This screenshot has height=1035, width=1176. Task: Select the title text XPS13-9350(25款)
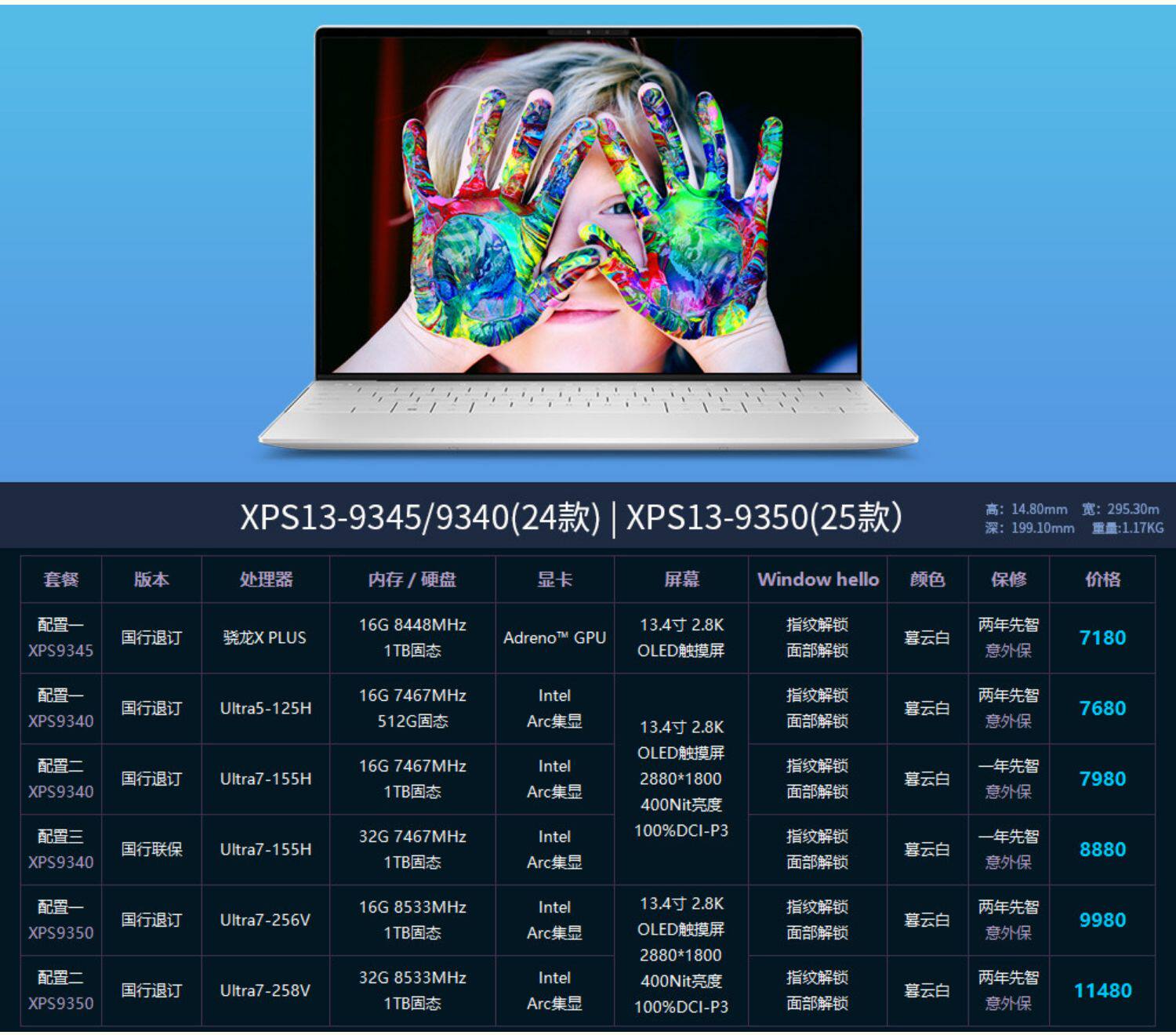[x=764, y=517]
